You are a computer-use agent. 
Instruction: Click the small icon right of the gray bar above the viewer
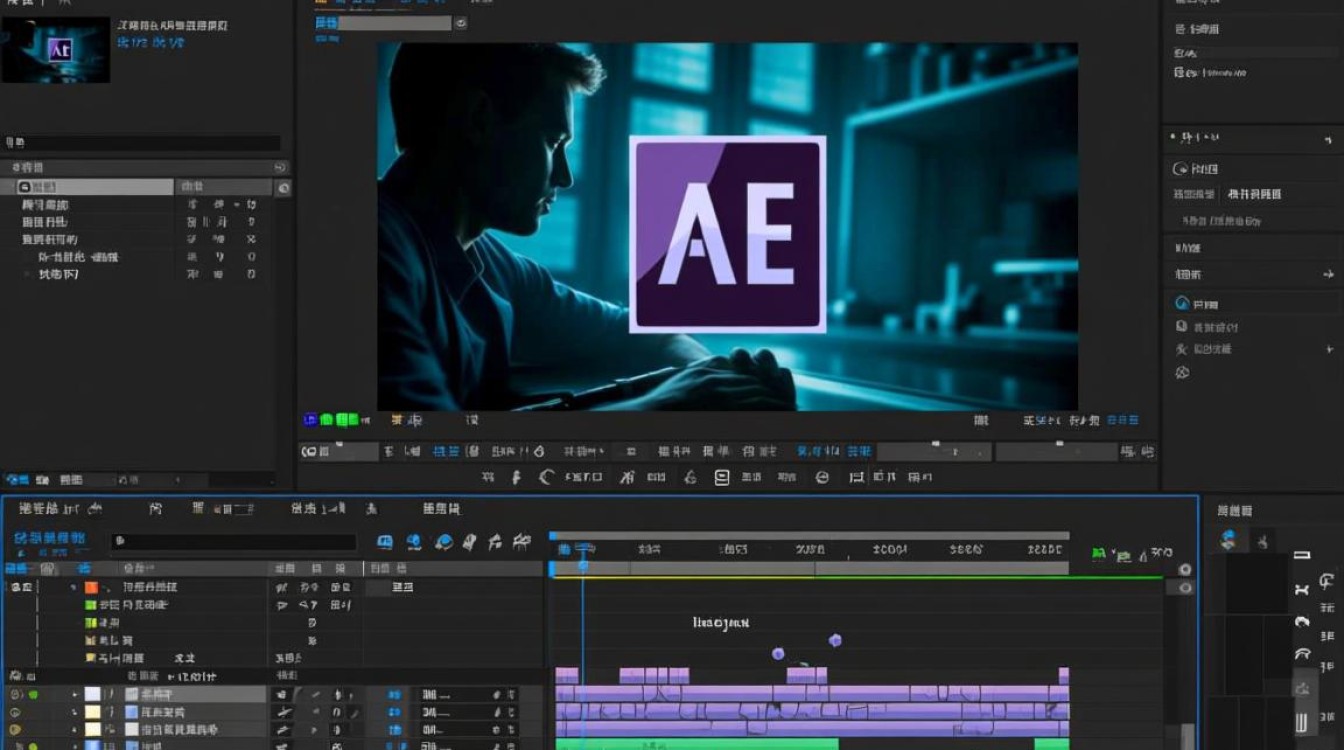tap(461, 22)
